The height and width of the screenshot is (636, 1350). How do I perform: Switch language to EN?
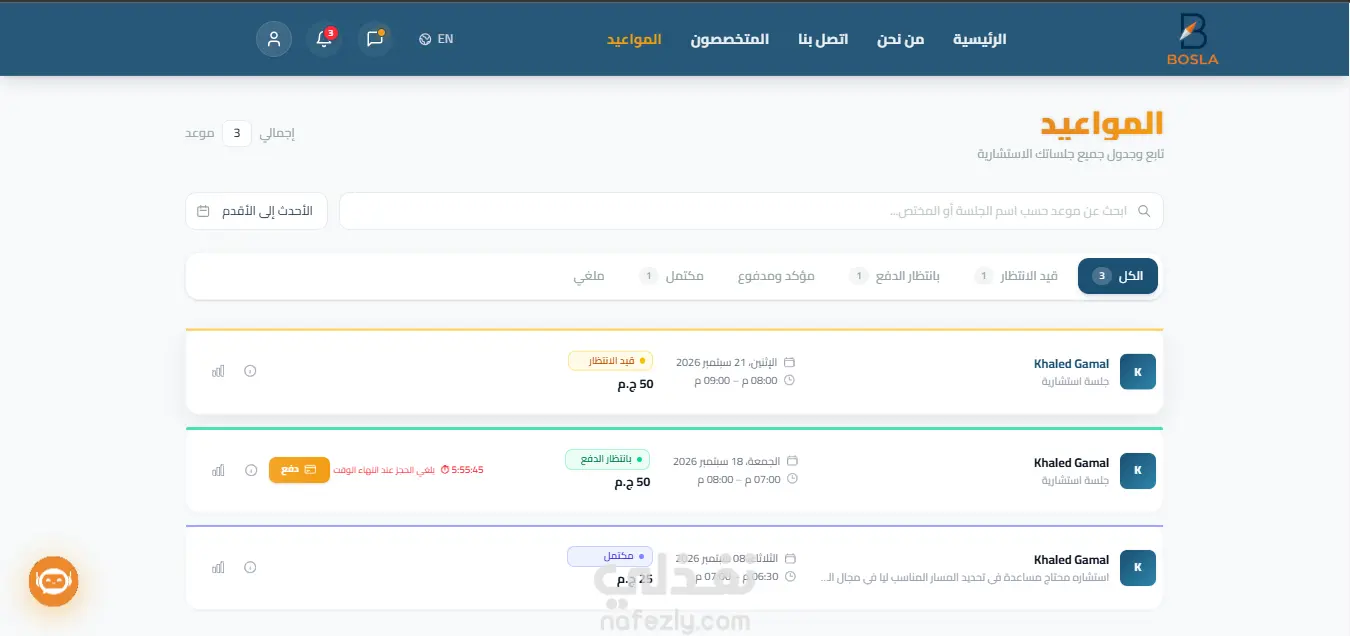coord(437,39)
